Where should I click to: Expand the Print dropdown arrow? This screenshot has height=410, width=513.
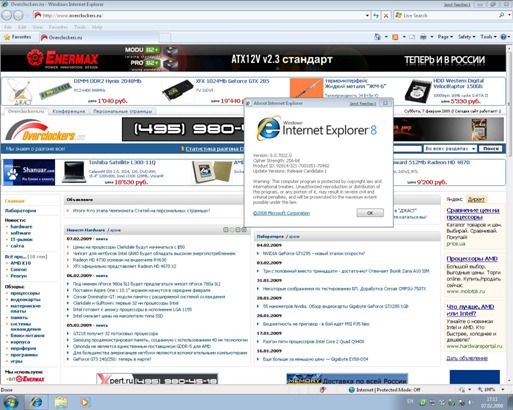(x=432, y=37)
